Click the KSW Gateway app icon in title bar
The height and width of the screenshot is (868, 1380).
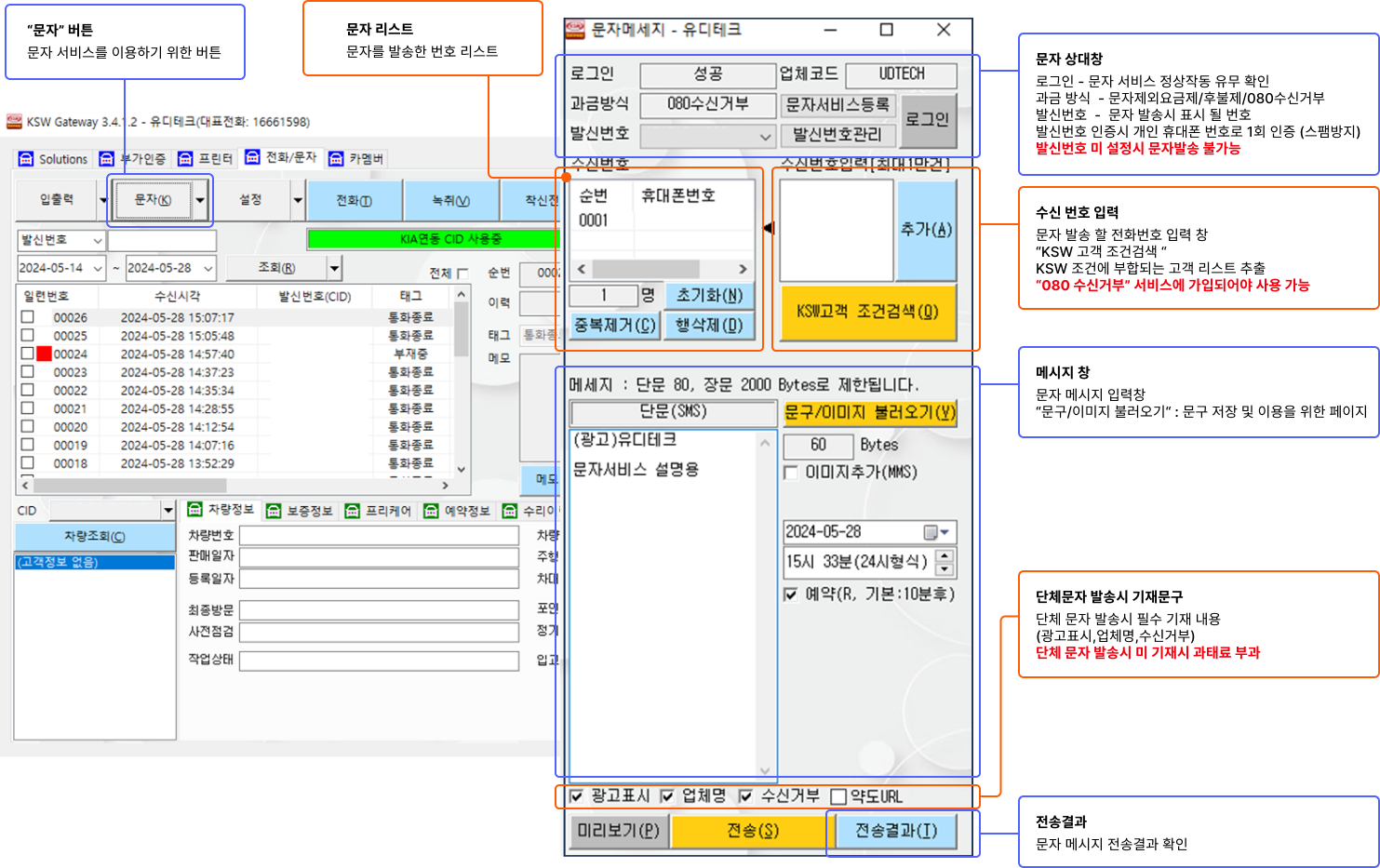pyautogui.click(x=14, y=122)
